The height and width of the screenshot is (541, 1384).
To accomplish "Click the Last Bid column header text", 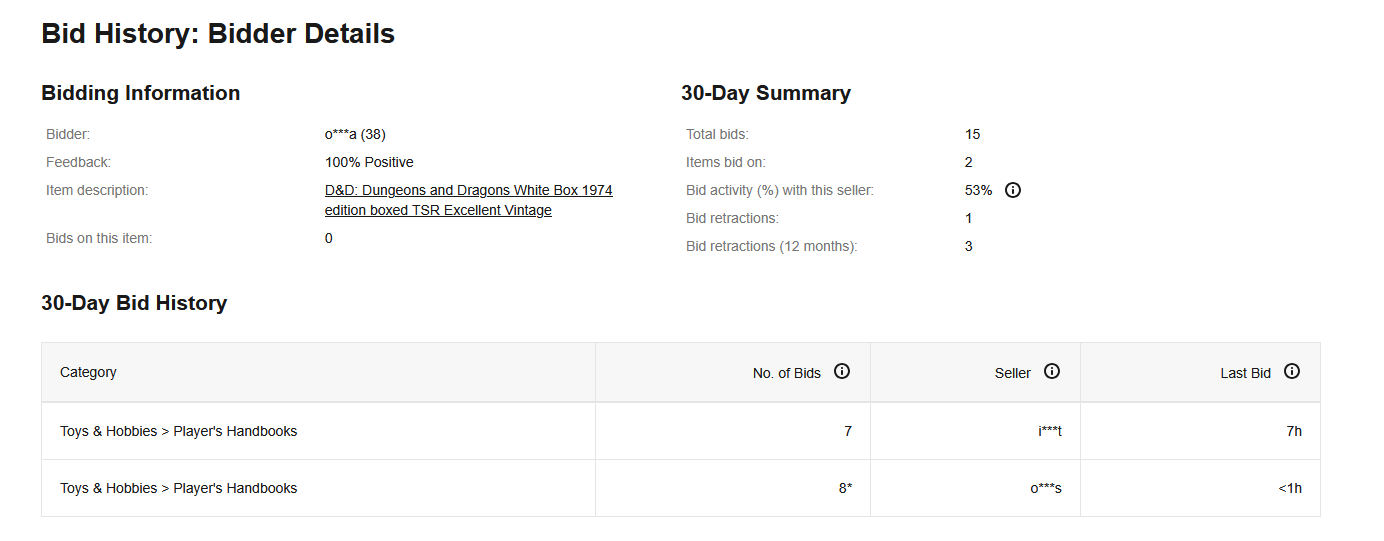I will tap(1246, 373).
